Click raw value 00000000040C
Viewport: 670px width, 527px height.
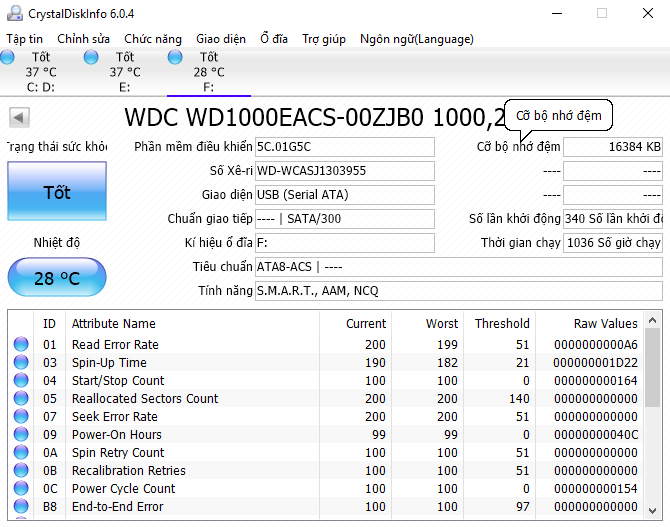click(596, 434)
